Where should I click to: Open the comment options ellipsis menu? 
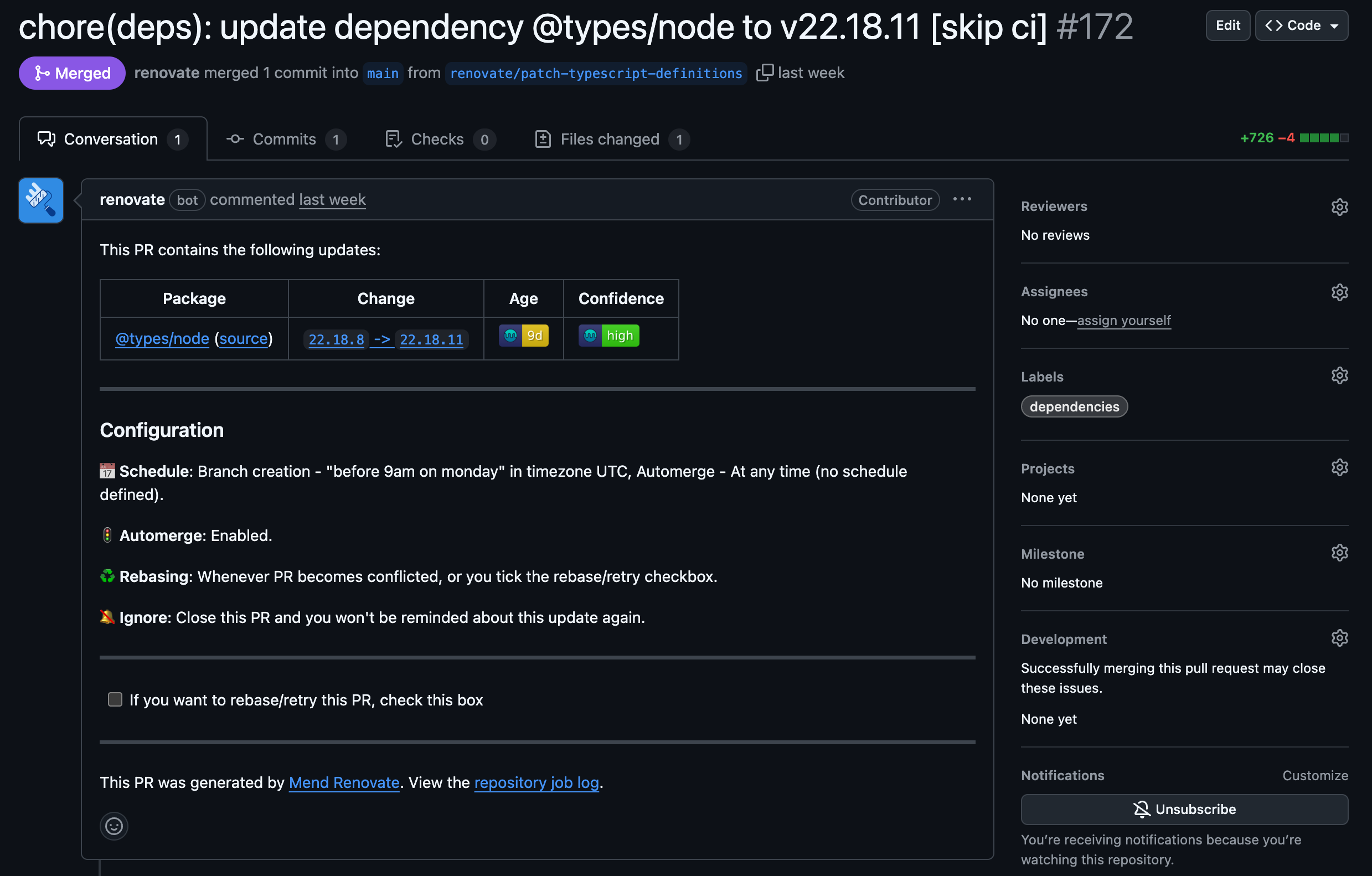962,199
